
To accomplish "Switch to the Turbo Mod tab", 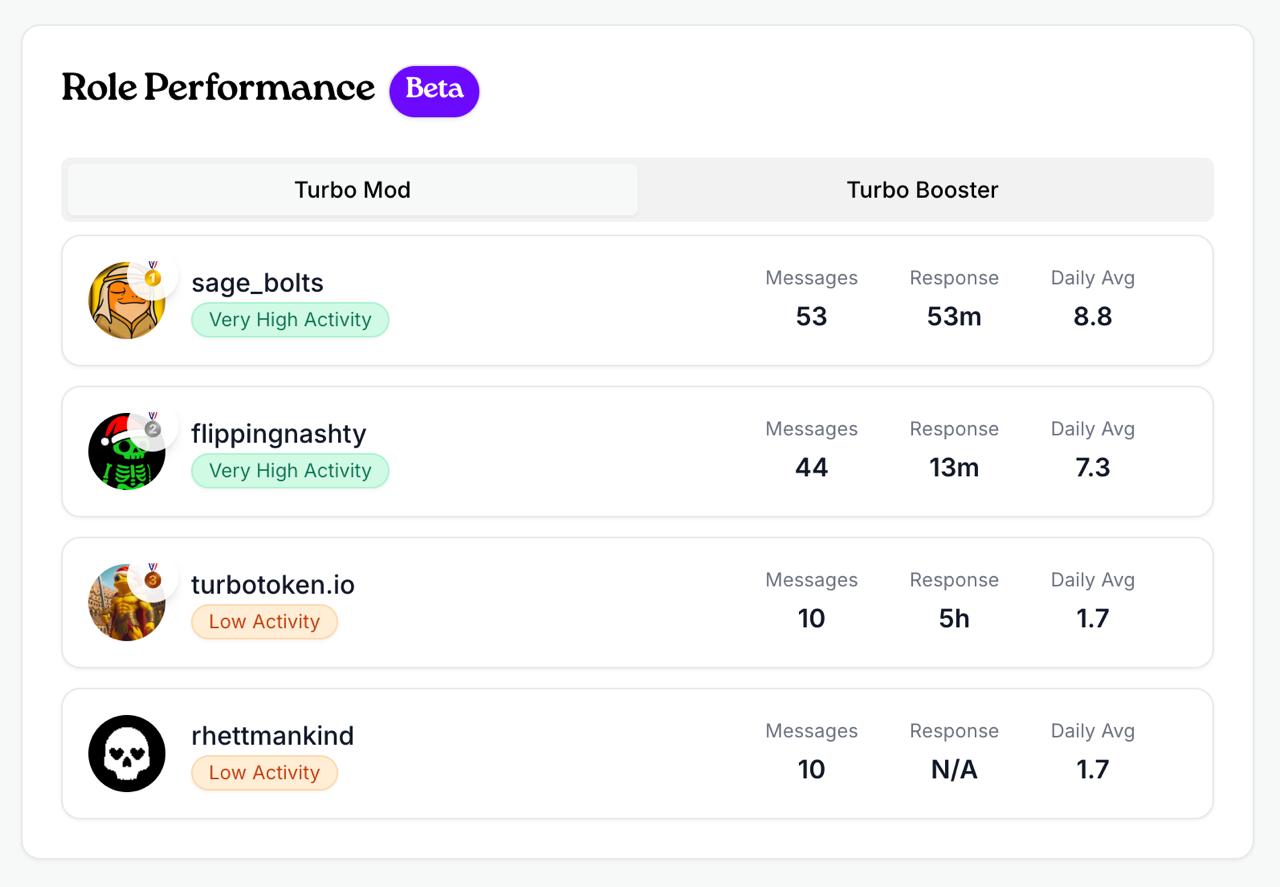I will coord(352,190).
